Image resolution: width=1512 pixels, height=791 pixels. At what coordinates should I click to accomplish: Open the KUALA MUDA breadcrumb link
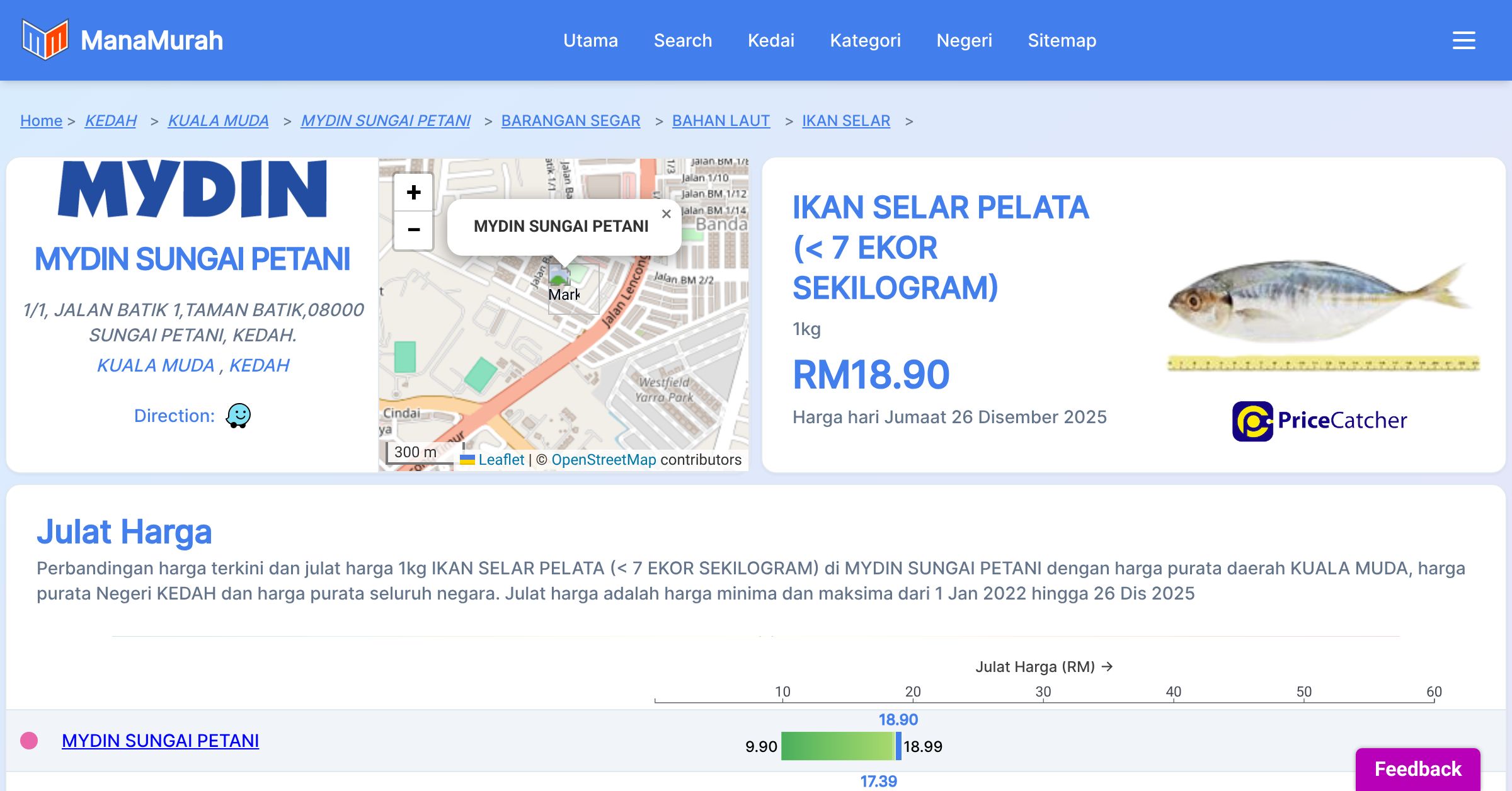click(218, 120)
